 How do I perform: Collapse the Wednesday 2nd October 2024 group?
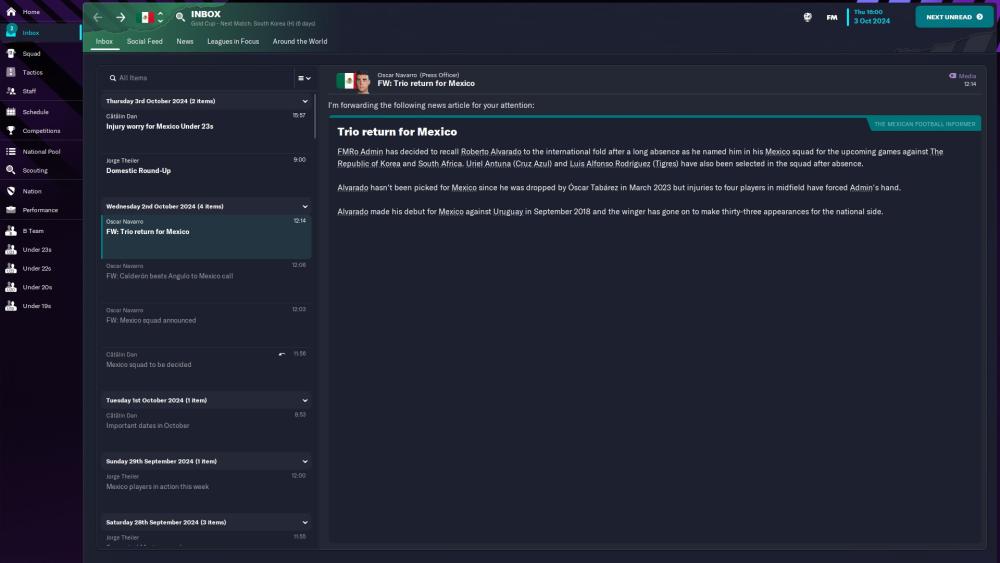click(305, 206)
